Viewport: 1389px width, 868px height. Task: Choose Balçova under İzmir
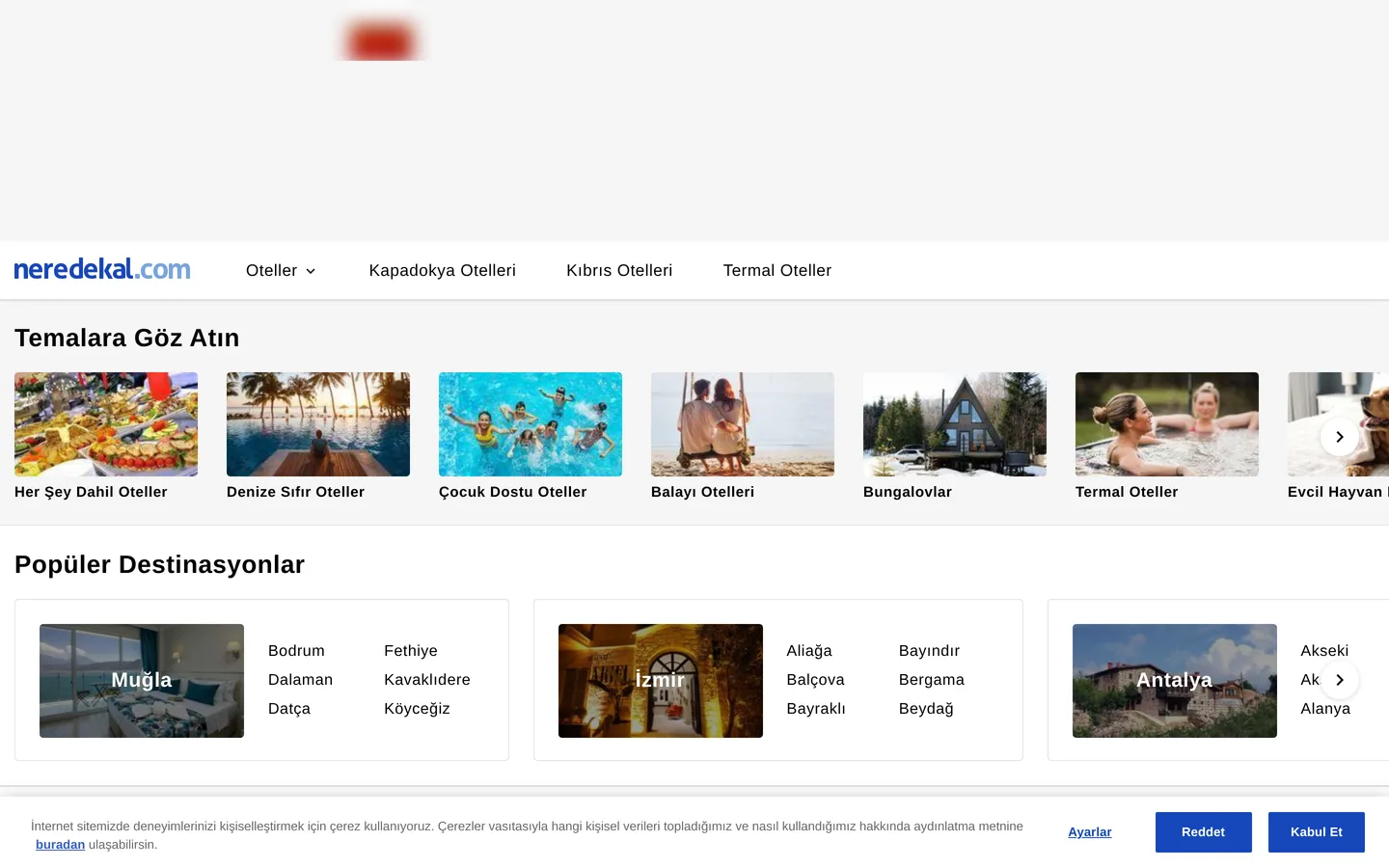[815, 680]
